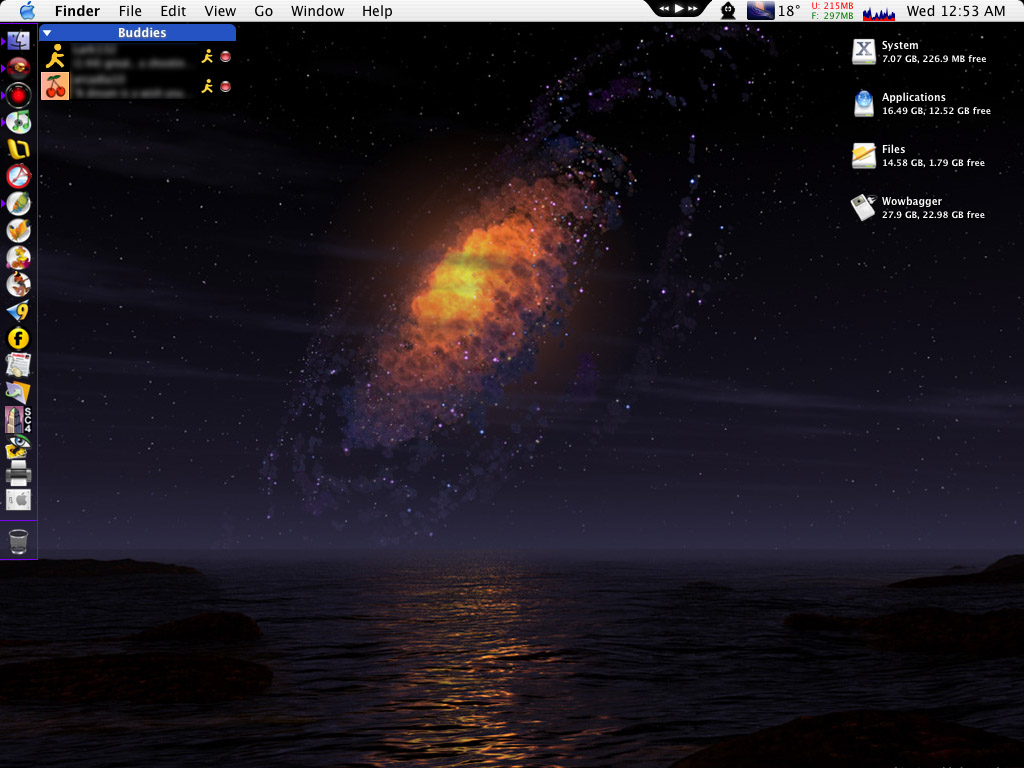Click the text '27.9 GB, 22.98 GB free'
Image resolution: width=1024 pixels, height=768 pixels.
click(x=933, y=215)
